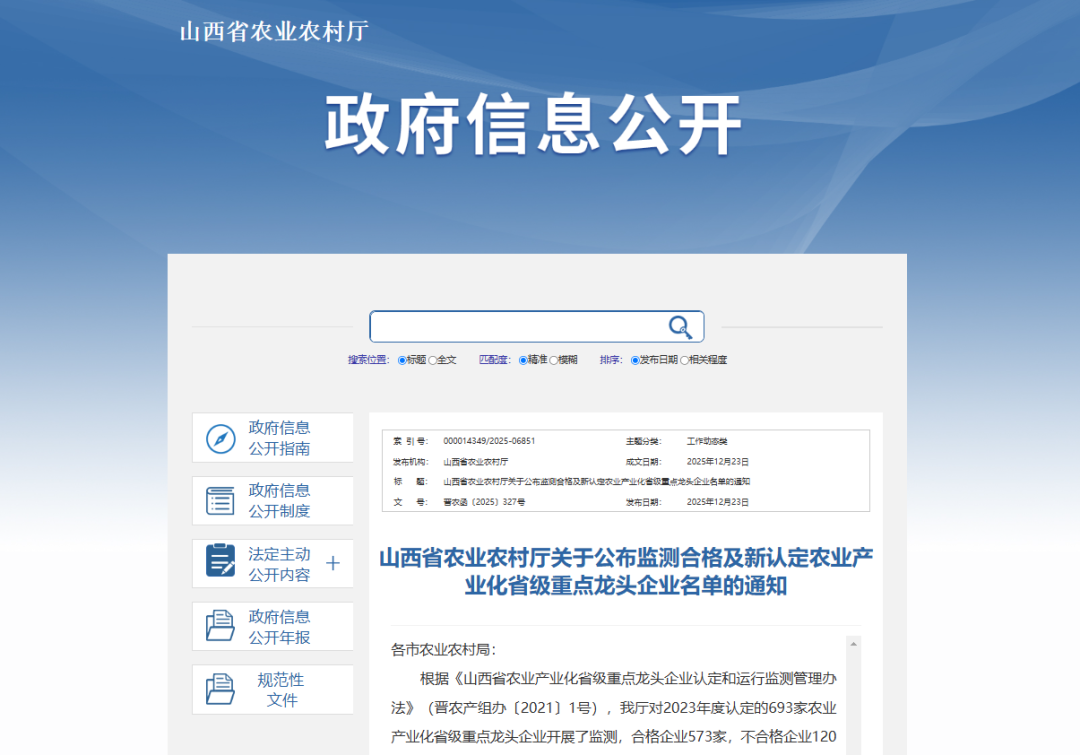Click inside the search input box

tap(520, 326)
